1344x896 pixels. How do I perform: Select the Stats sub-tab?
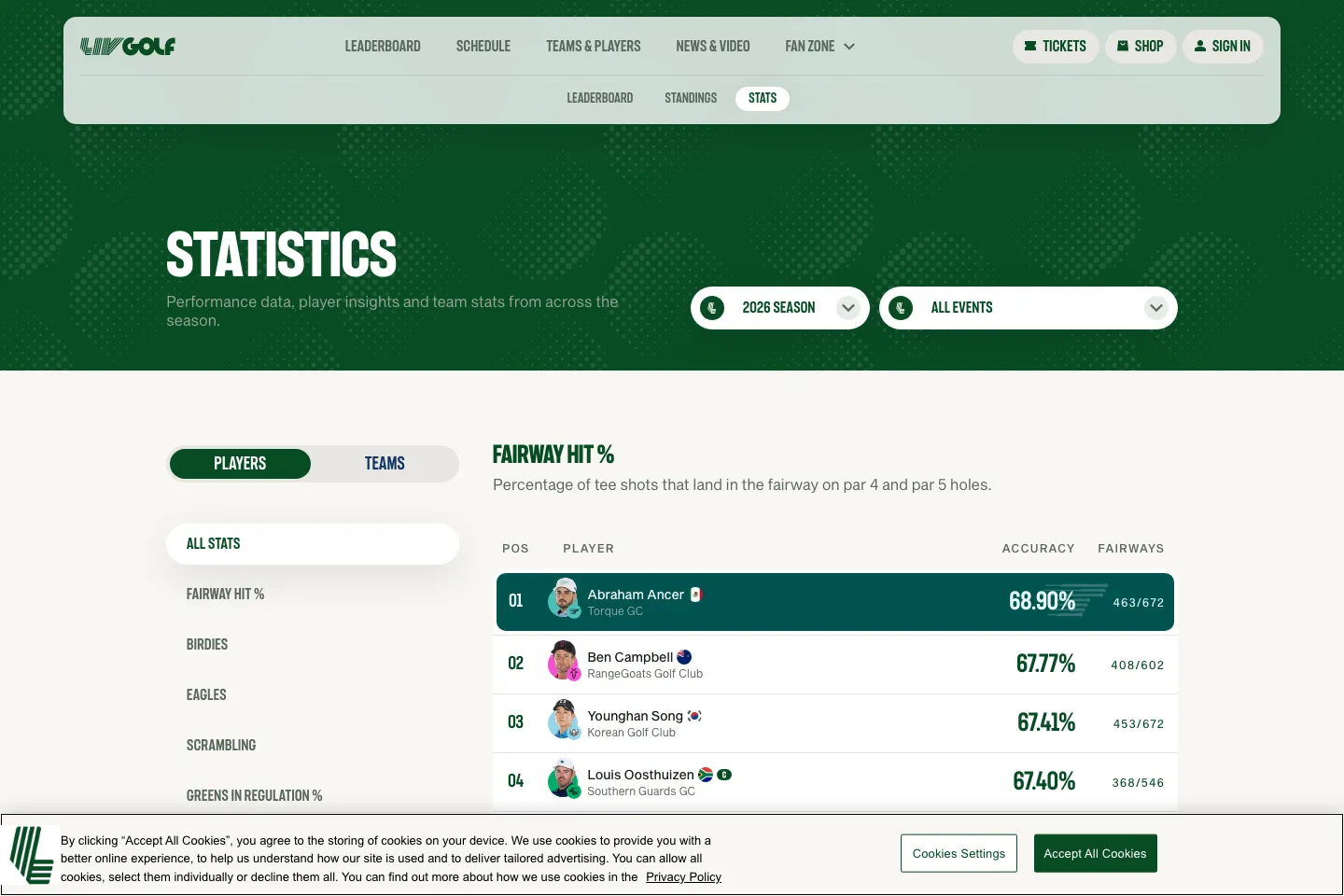pos(763,98)
